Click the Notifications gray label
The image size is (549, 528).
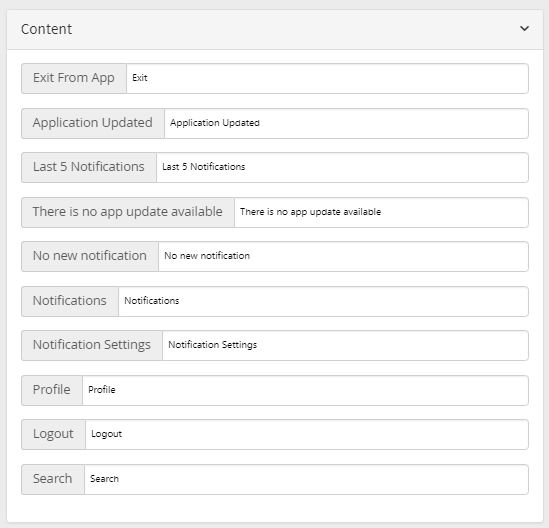pyautogui.click(x=70, y=301)
